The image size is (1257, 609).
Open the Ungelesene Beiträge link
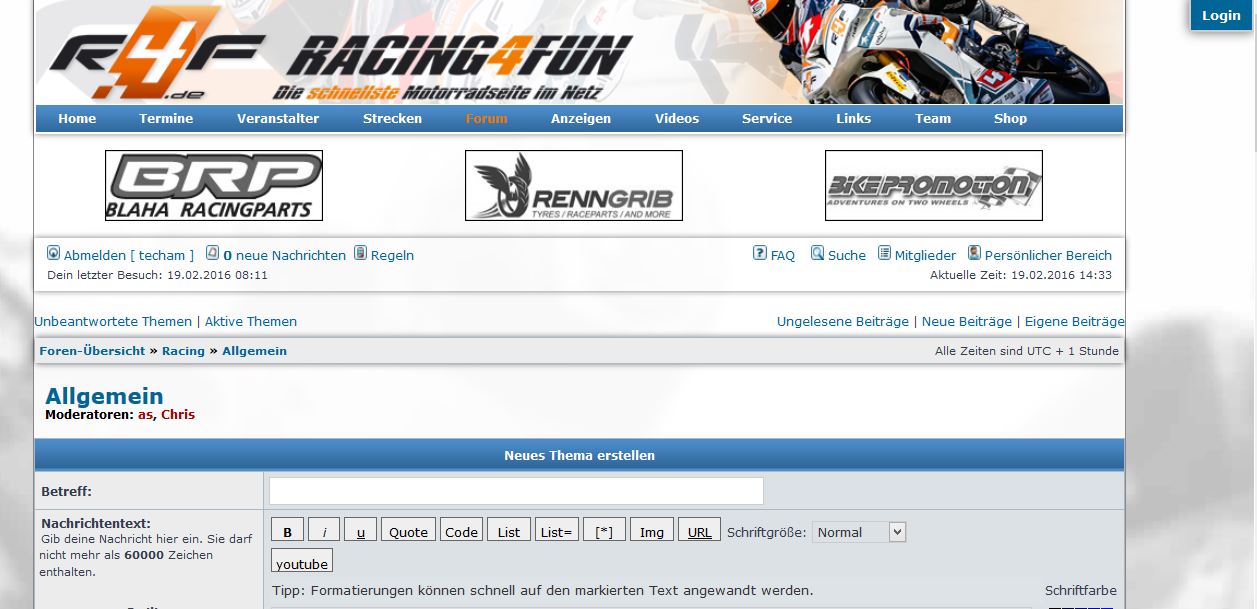[842, 321]
